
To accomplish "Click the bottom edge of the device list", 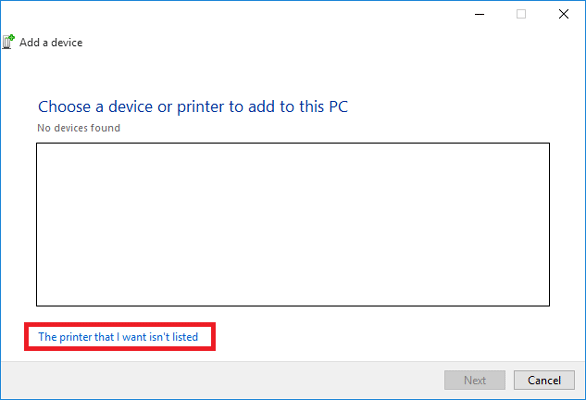I will (x=293, y=306).
